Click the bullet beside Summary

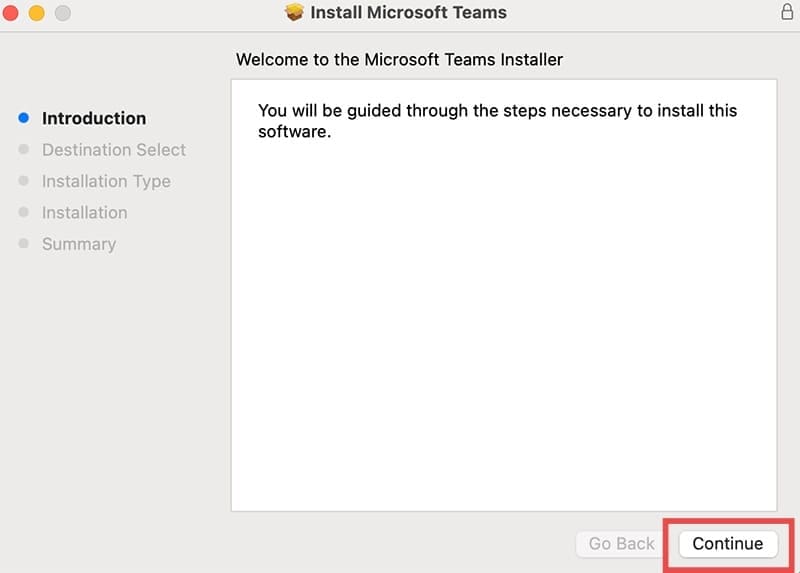pyautogui.click(x=24, y=244)
